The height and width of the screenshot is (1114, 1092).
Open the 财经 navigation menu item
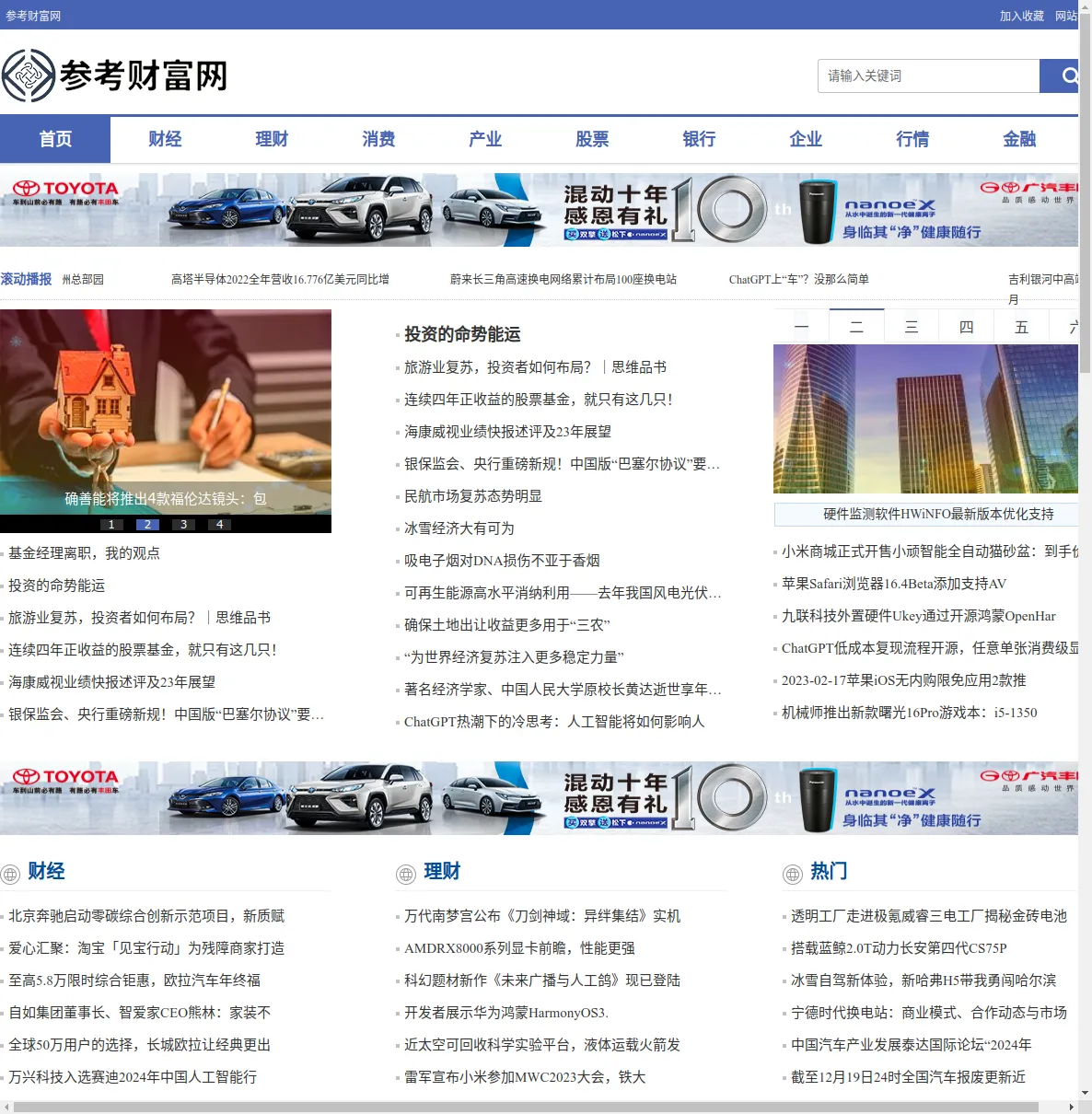[165, 139]
